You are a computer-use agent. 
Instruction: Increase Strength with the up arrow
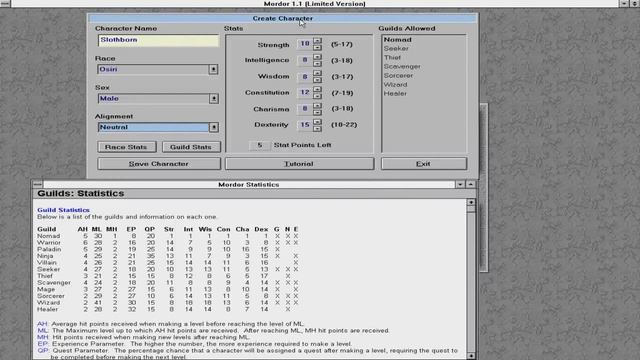tap(317, 41)
